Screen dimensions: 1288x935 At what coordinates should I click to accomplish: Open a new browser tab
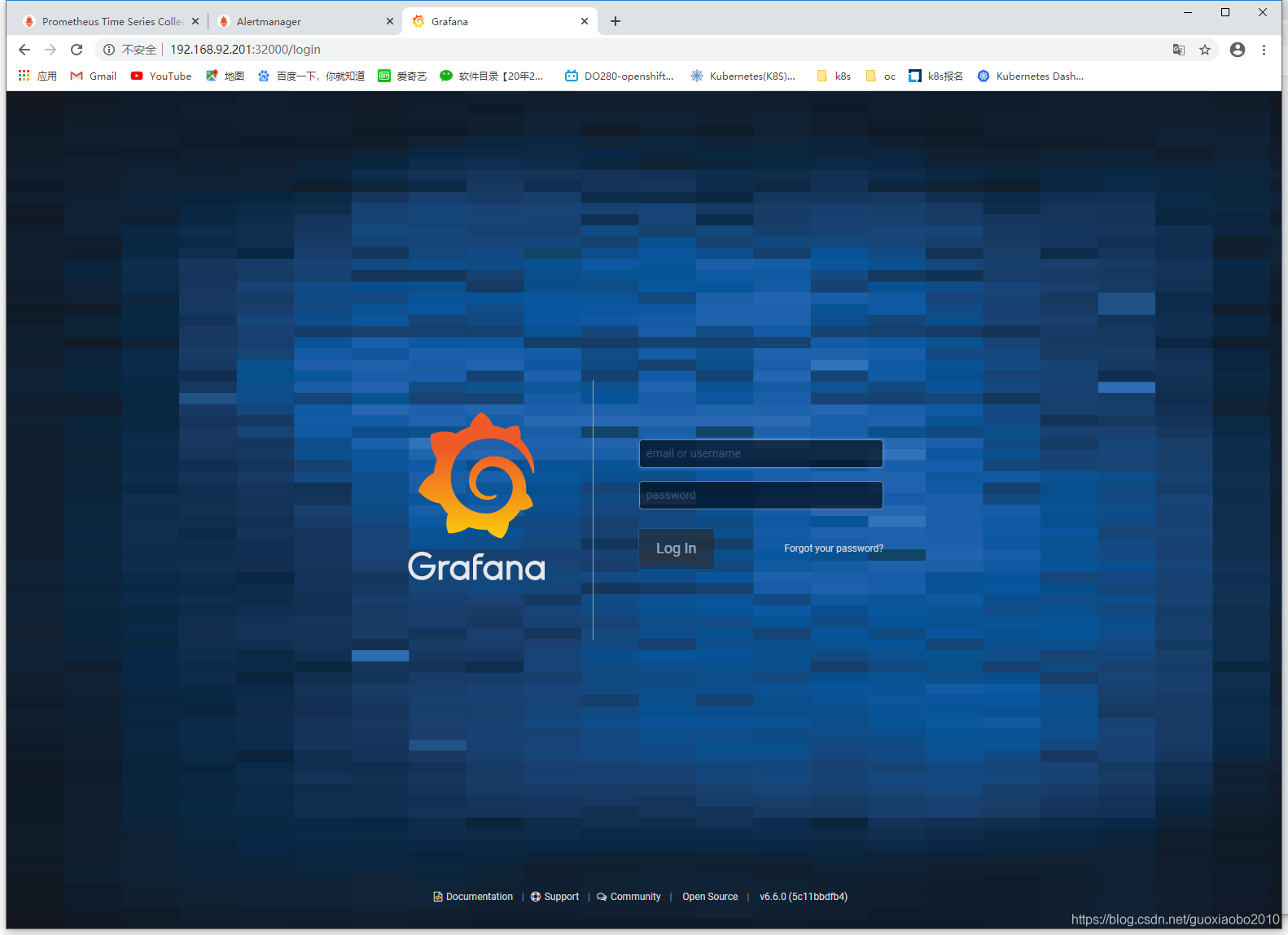[x=616, y=22]
